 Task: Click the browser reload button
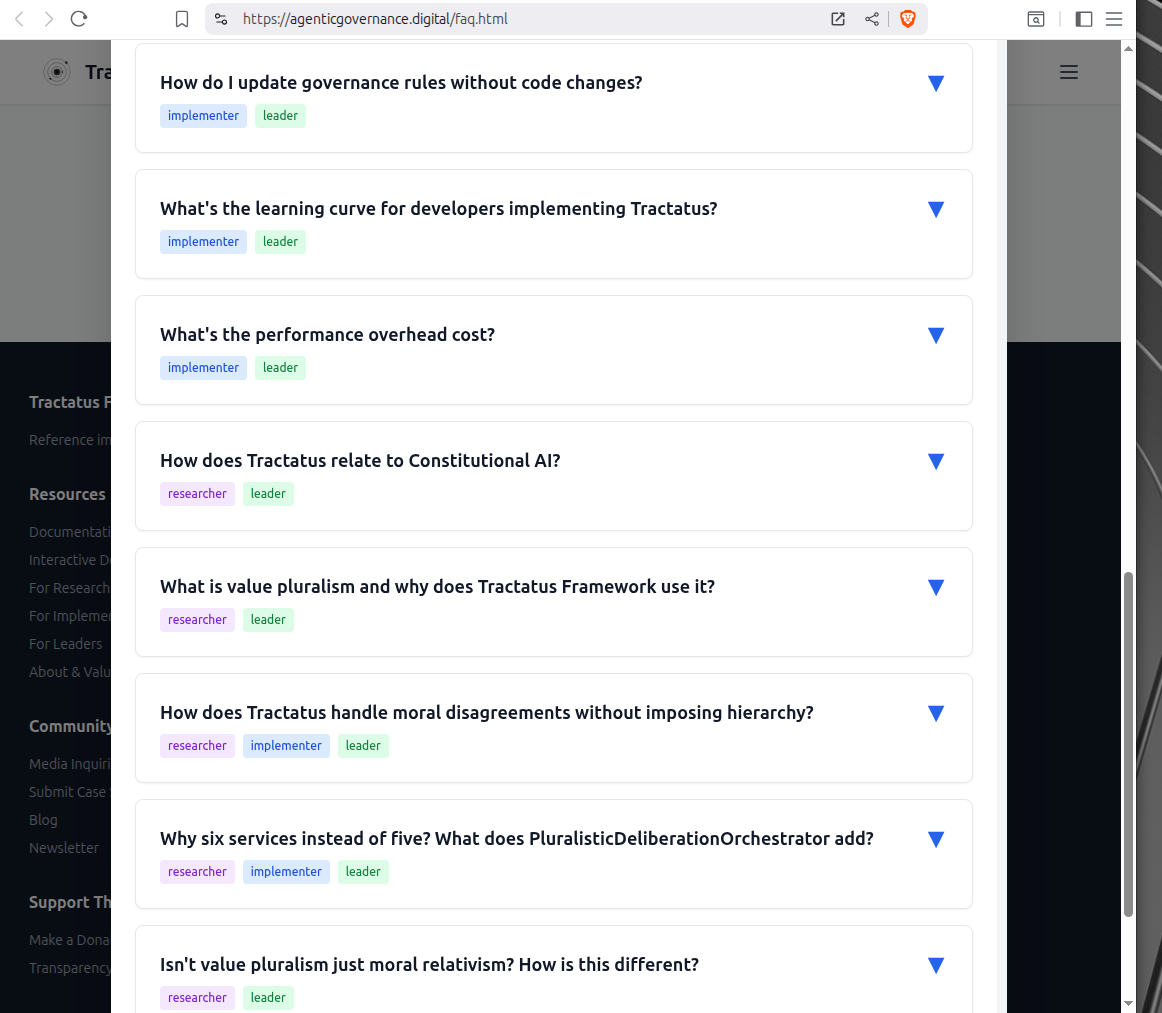point(79,19)
